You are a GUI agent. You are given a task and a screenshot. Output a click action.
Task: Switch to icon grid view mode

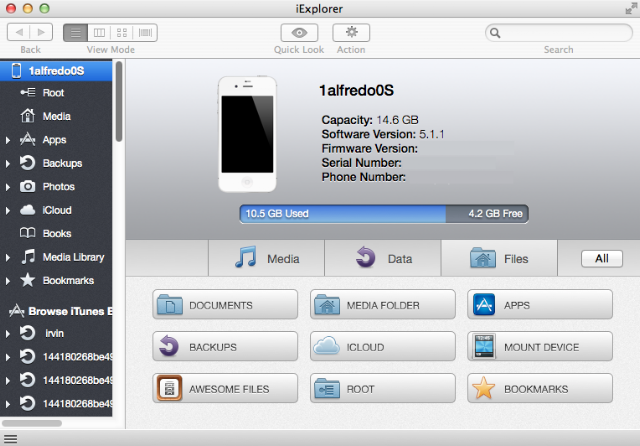(122, 33)
